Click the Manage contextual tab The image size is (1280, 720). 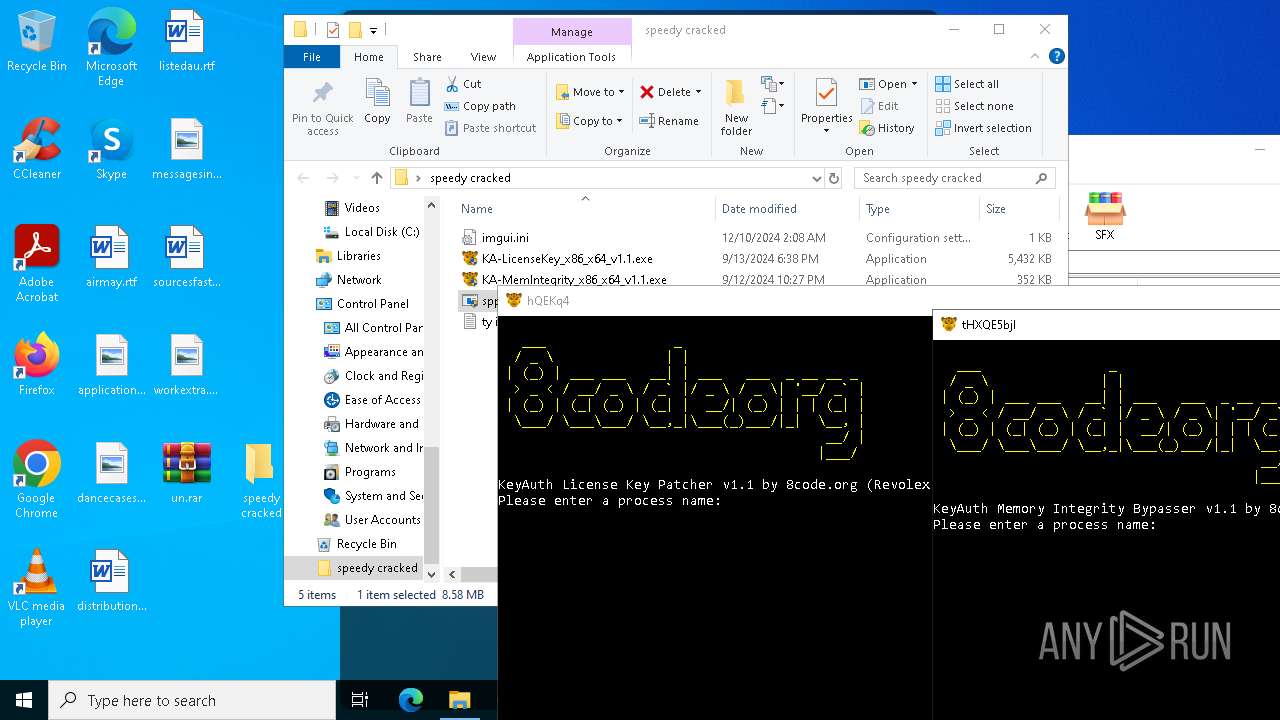point(572,32)
